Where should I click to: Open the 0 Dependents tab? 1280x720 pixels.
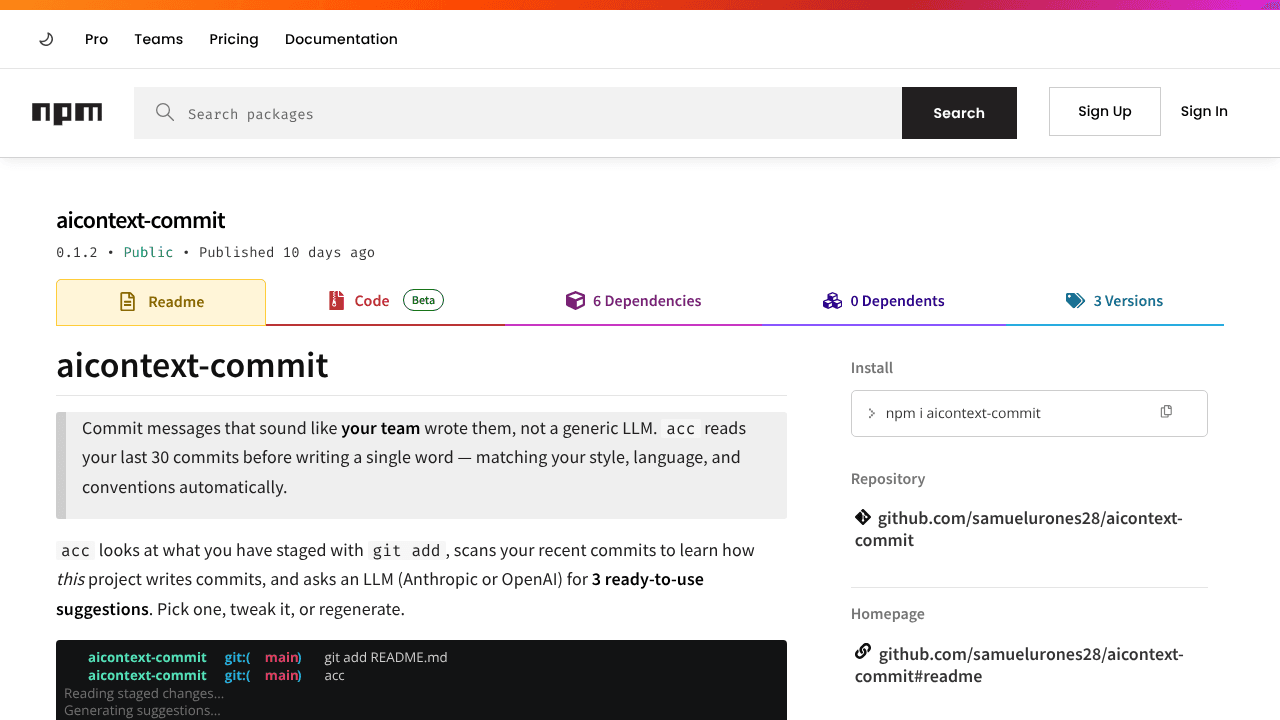coord(883,301)
